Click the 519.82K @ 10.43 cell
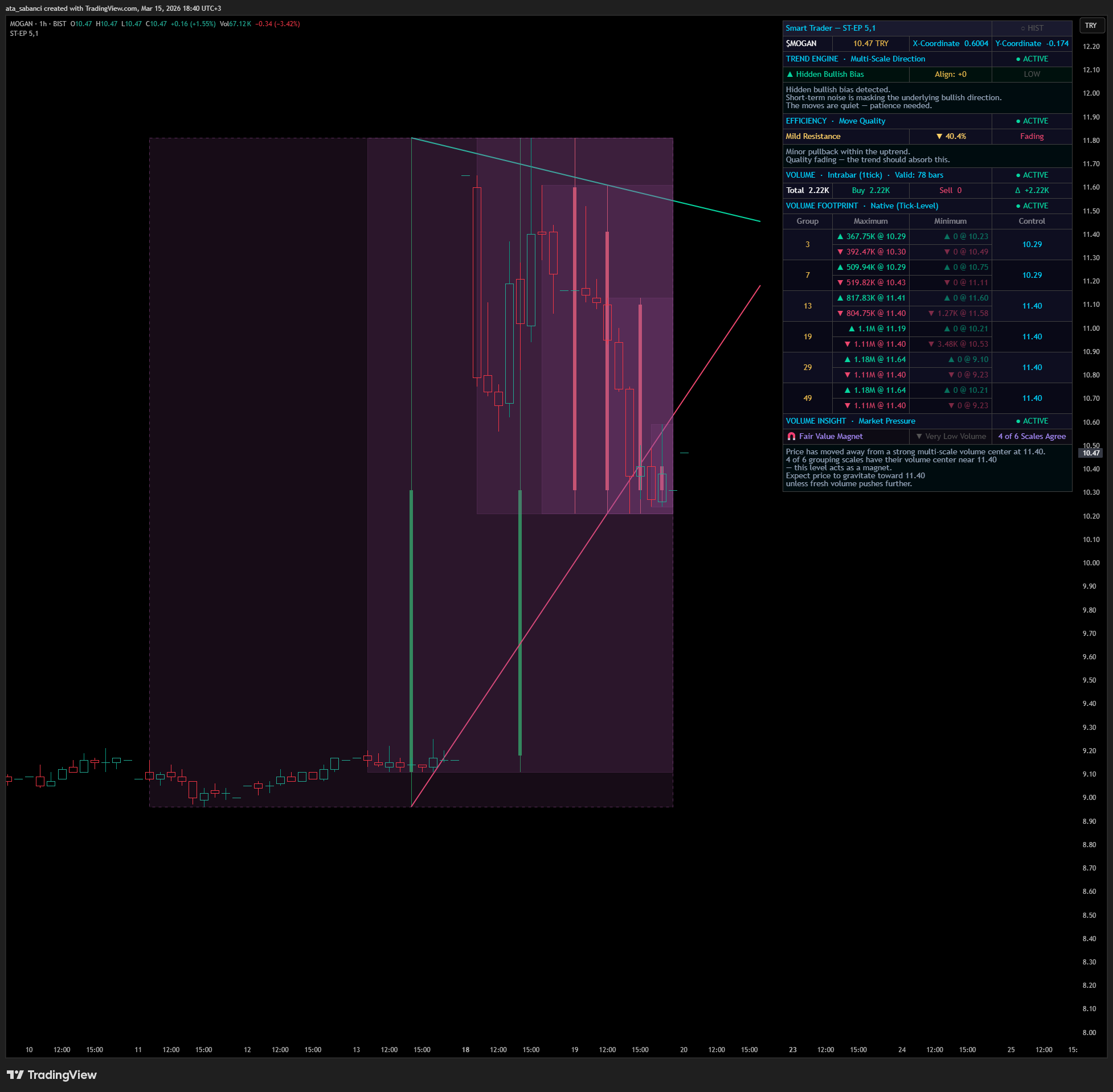Screen dimensions: 1113x1092 [871, 283]
